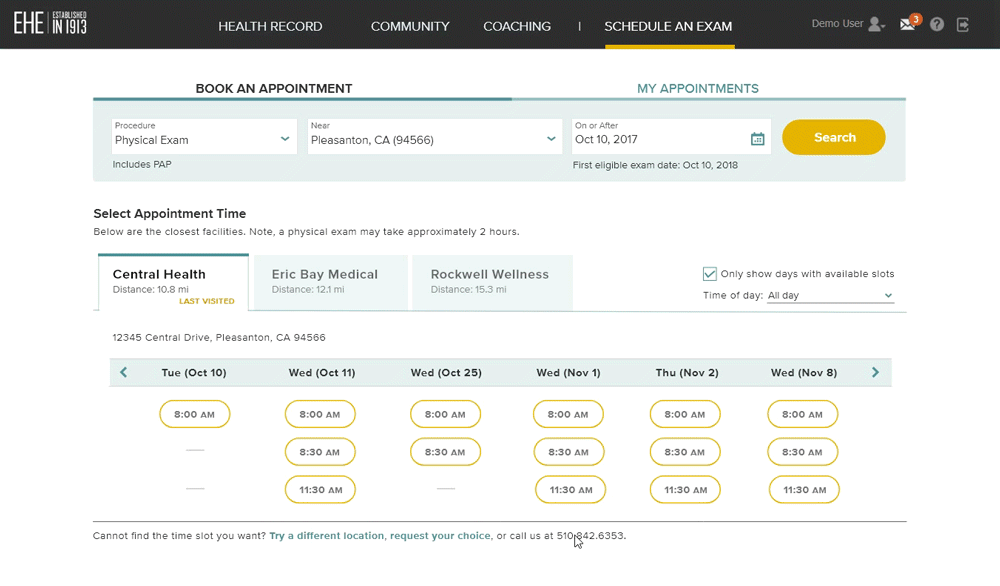Click the help question mark icon
1000x586 pixels.
[936, 24]
